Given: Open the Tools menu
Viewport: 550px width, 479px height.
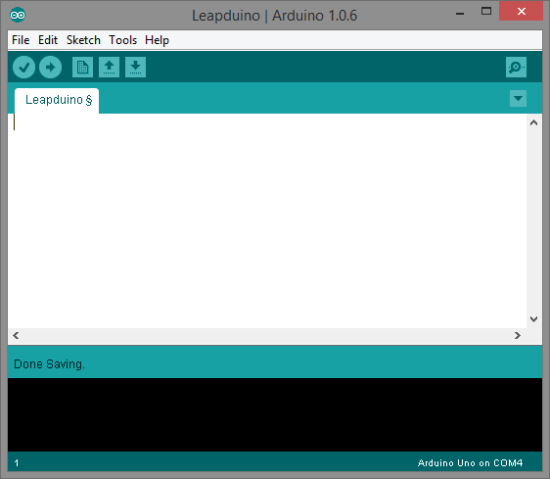Looking at the screenshot, I should tap(123, 40).
